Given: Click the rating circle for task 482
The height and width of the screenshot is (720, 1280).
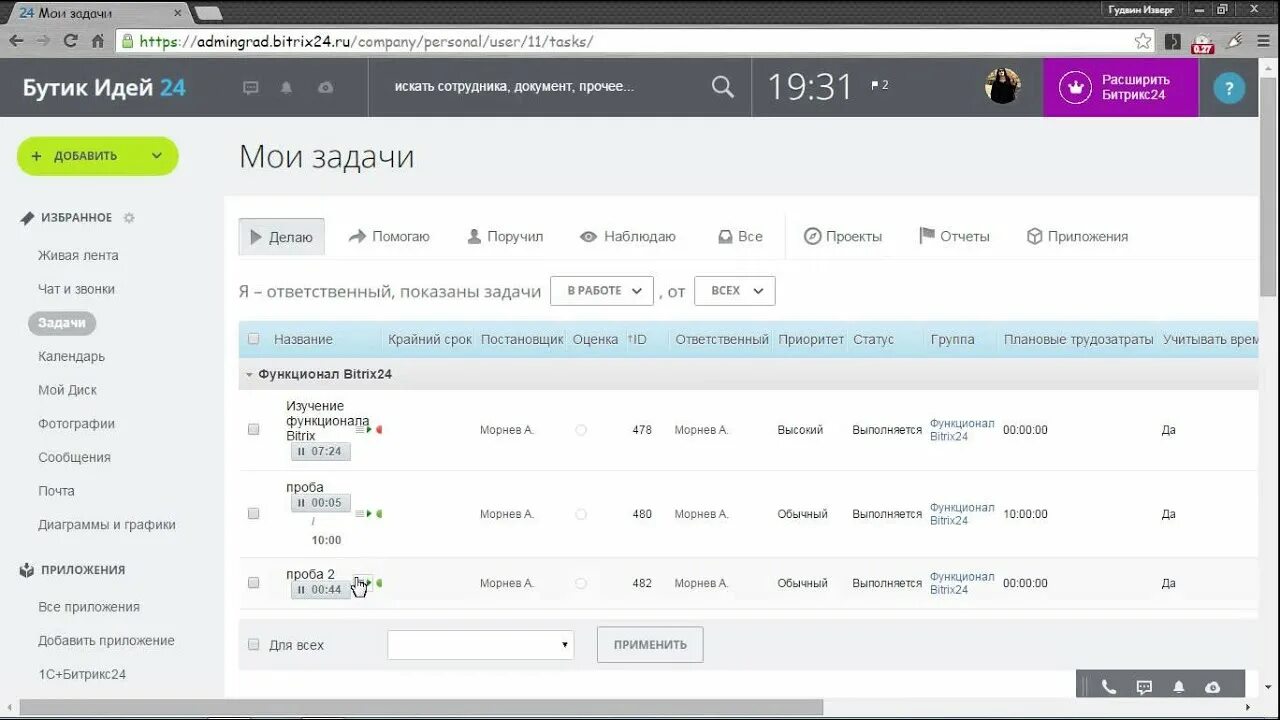Looking at the screenshot, I should click(581, 583).
